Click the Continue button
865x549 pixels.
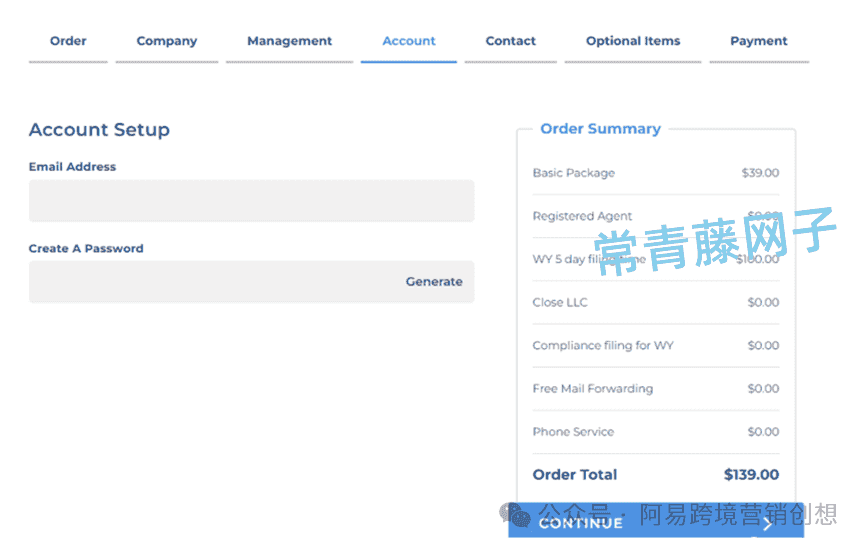pos(656,521)
